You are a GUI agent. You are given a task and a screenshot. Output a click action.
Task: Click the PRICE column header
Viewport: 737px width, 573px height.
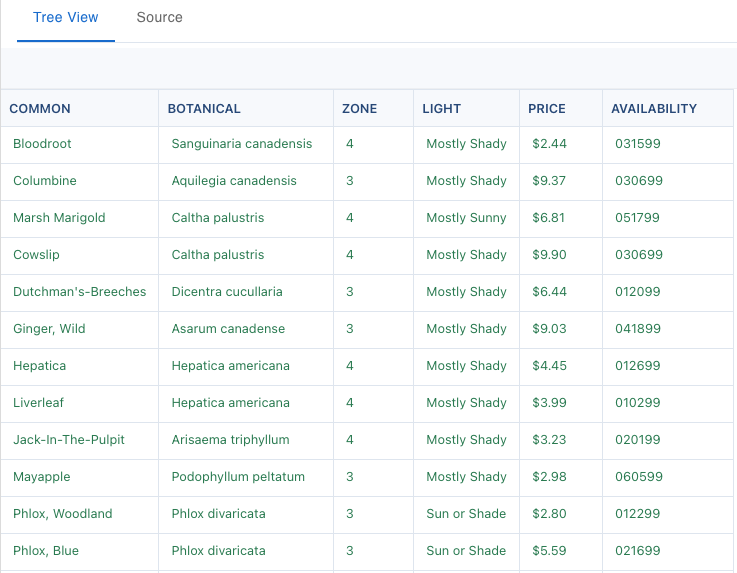pos(561,108)
